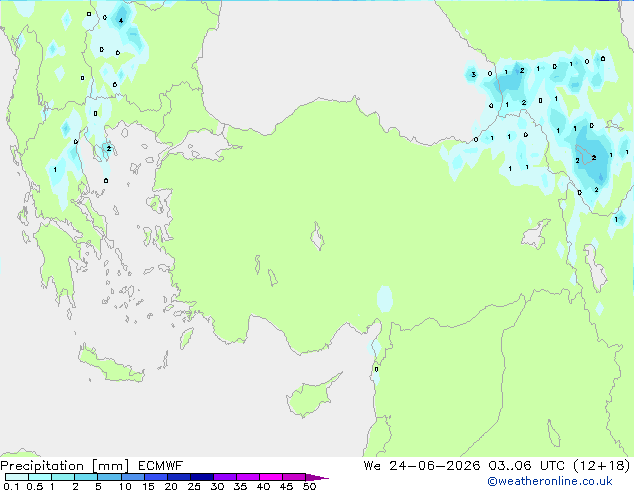Image resolution: width=634 pixels, height=490 pixels.
Task: Click the '03..06 UTC' time label
Action: (526, 466)
